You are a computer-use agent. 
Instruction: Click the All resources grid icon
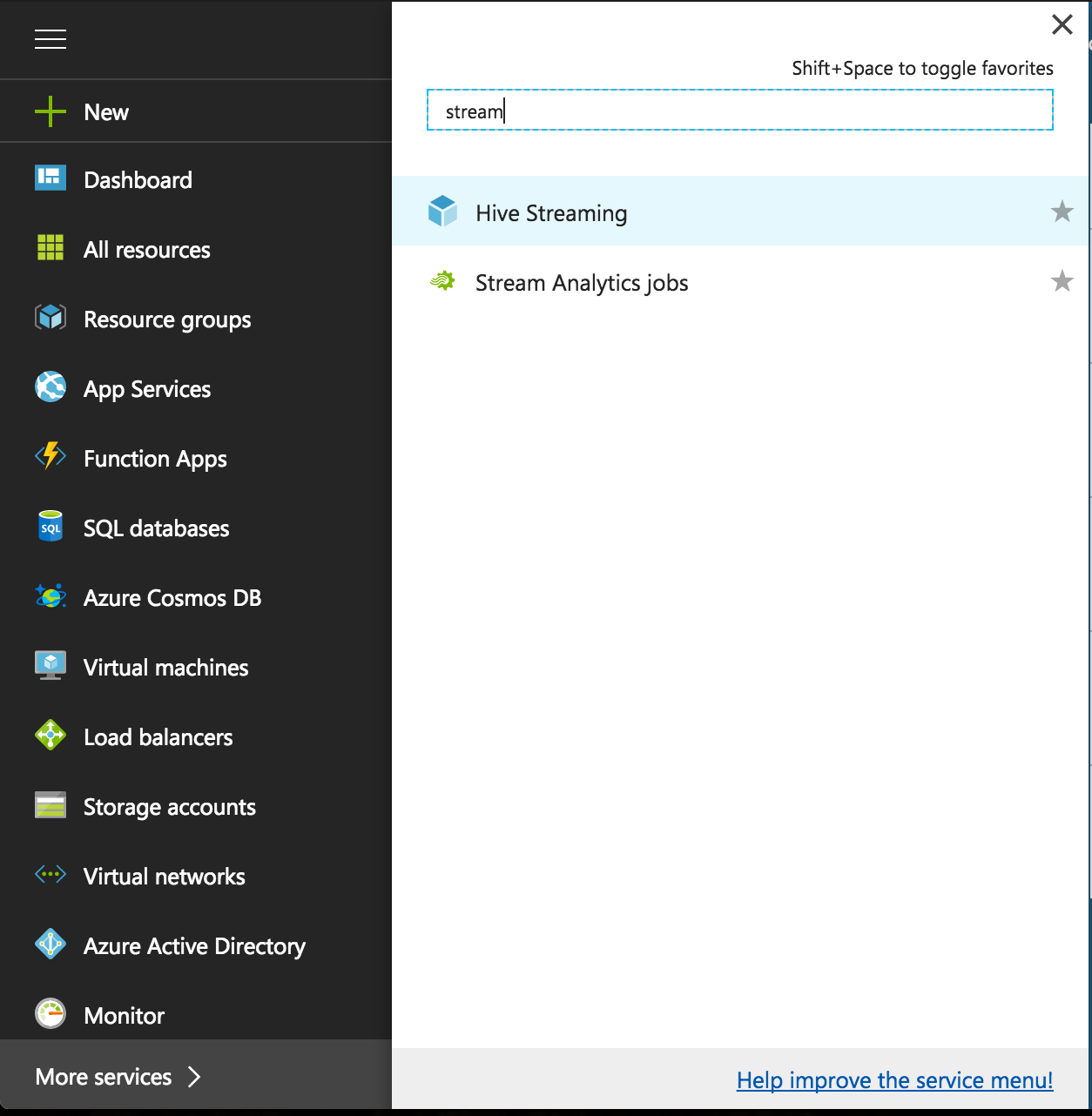coord(51,247)
